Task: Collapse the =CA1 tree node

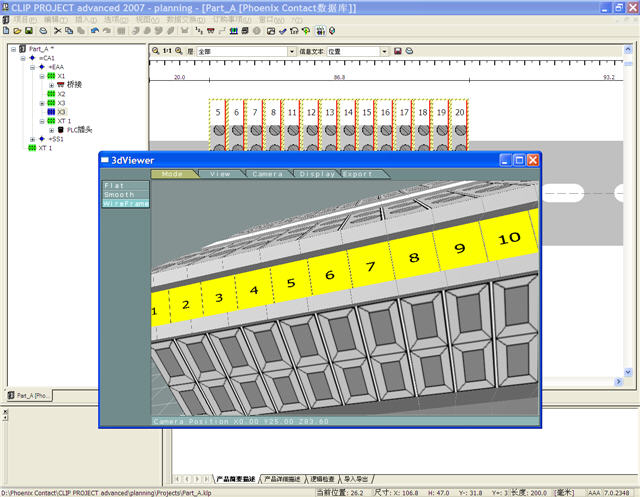Action: pos(23,58)
